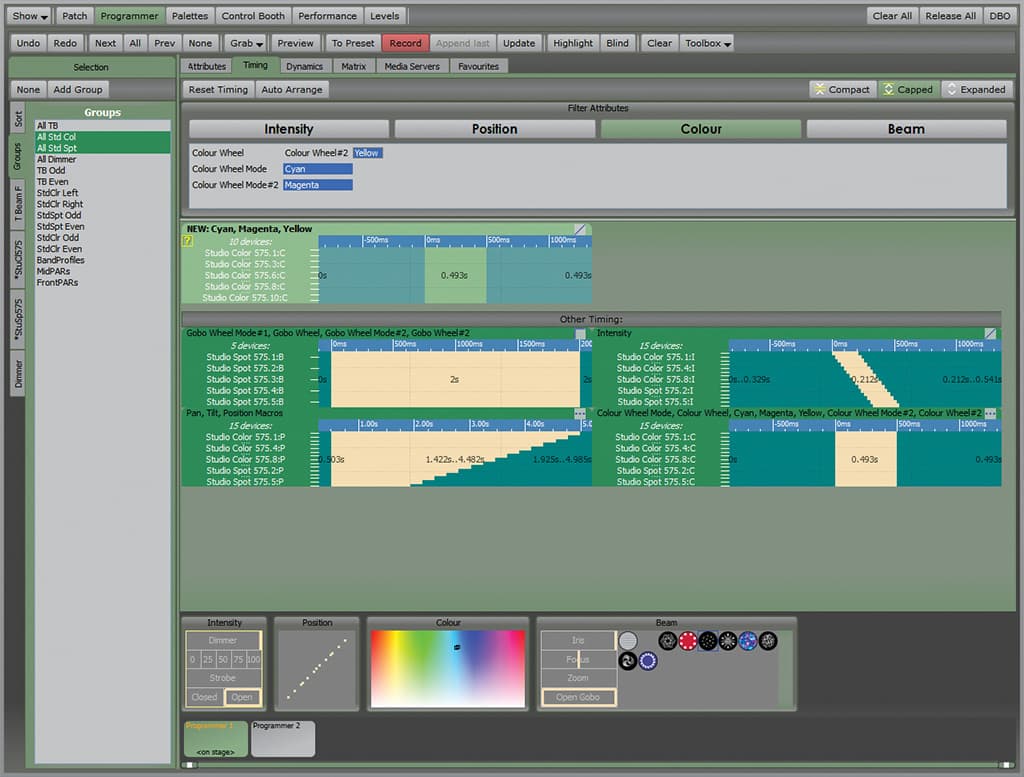The image size is (1024, 777).
Task: Click the To Preset button
Action: coord(353,43)
